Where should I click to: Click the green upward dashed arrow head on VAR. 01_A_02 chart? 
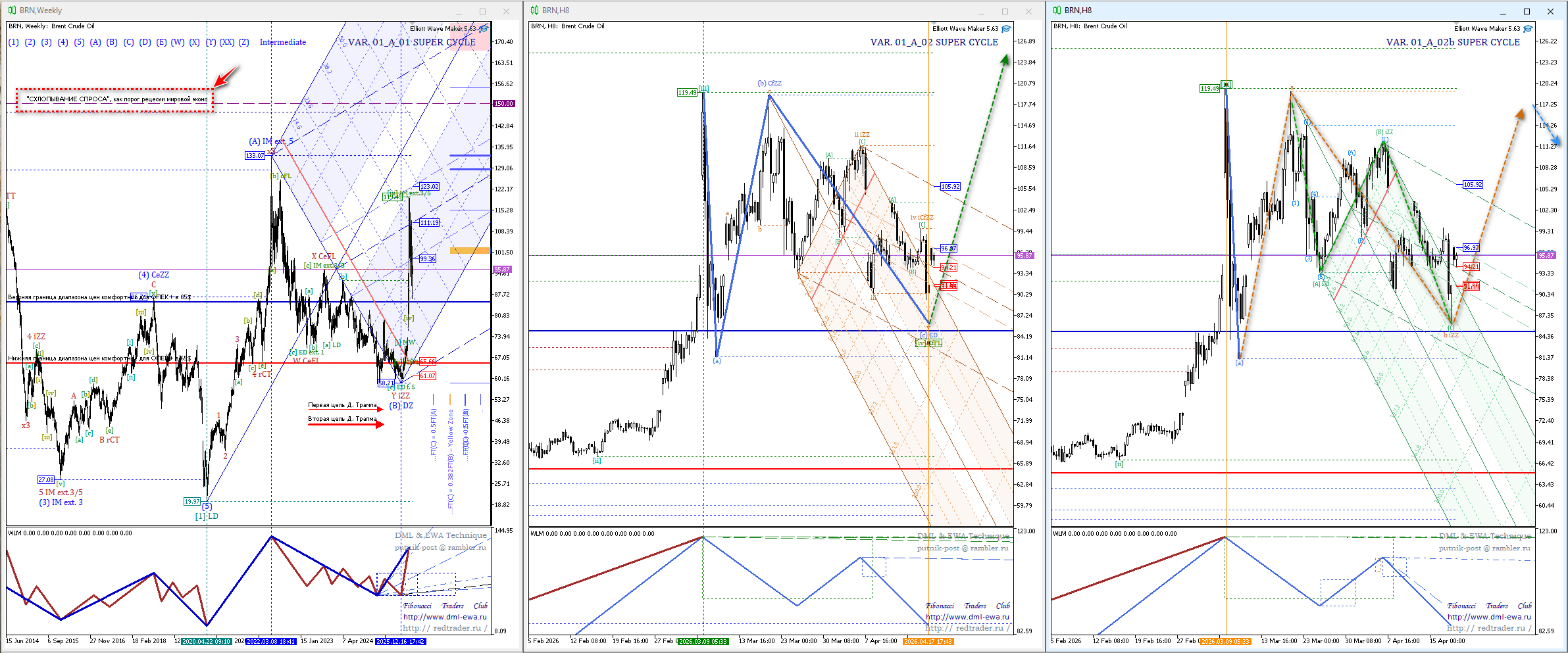click(x=1005, y=60)
